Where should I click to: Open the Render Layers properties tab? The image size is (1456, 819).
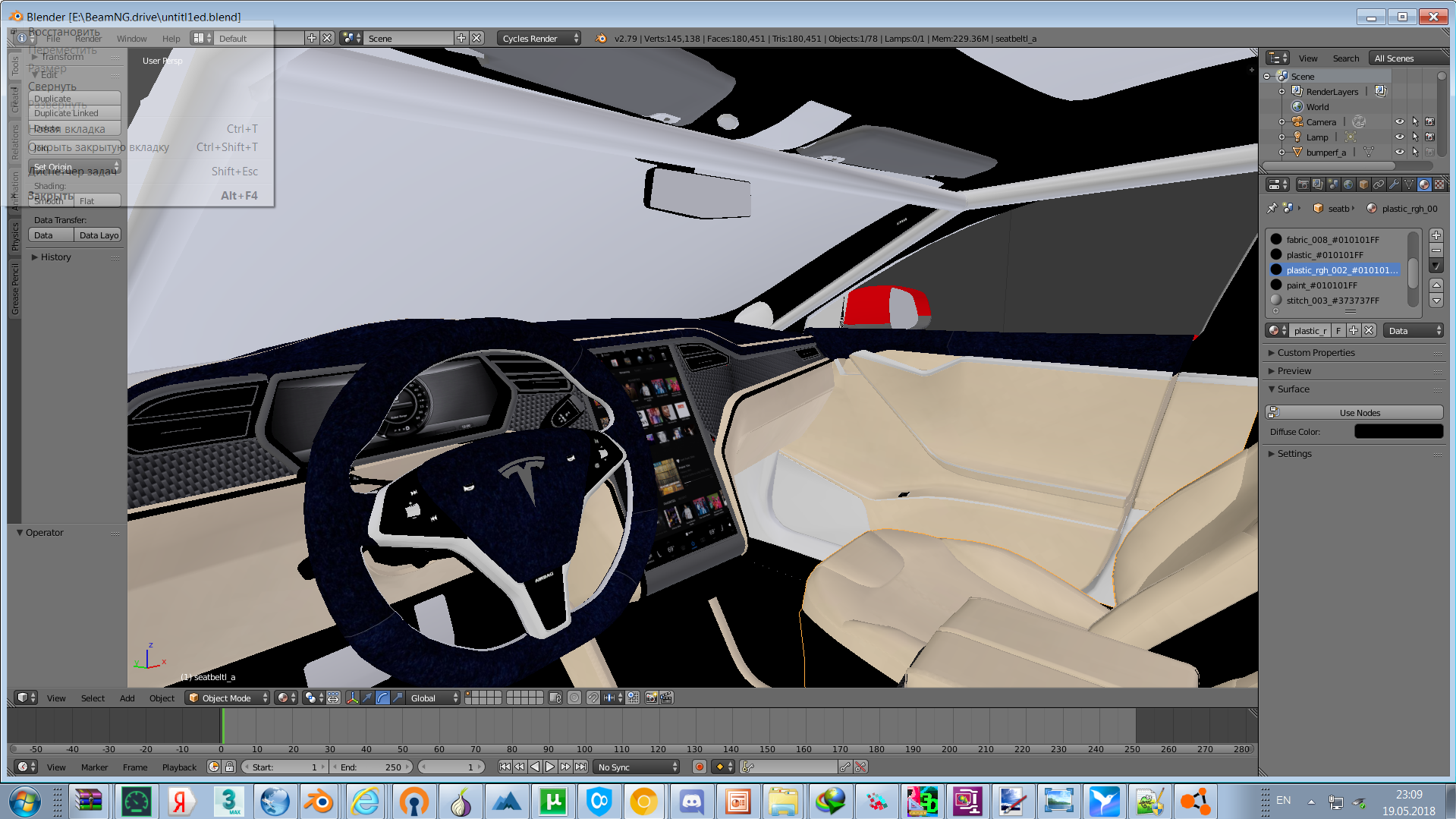1318,184
